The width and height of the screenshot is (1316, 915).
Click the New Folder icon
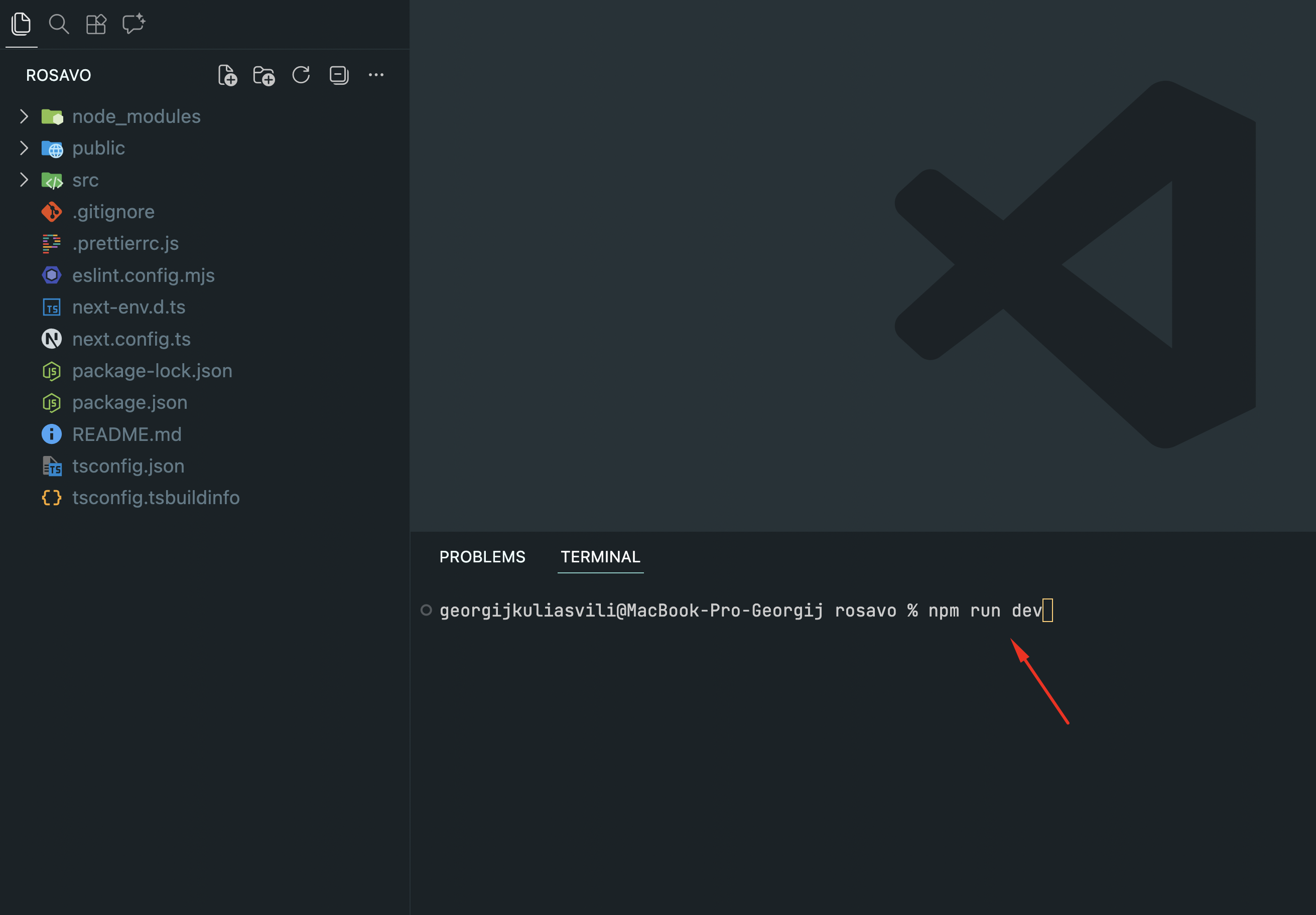point(264,75)
